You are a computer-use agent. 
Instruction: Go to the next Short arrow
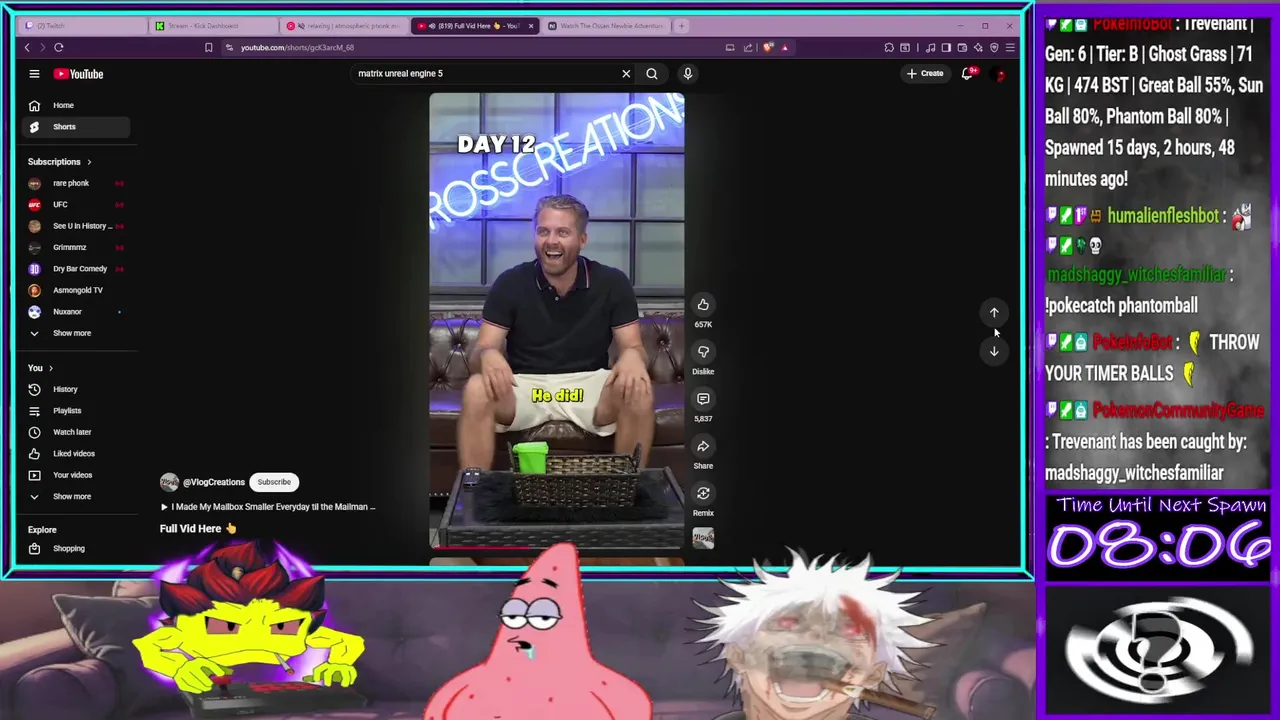994,351
